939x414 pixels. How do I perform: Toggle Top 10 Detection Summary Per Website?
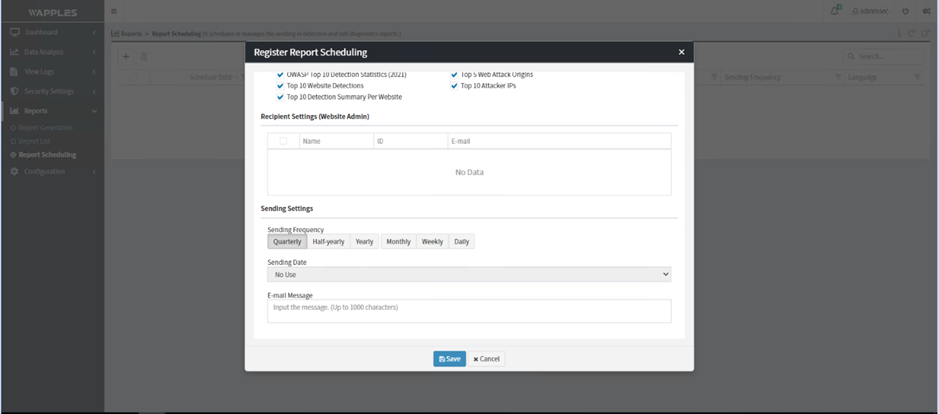click(x=280, y=97)
